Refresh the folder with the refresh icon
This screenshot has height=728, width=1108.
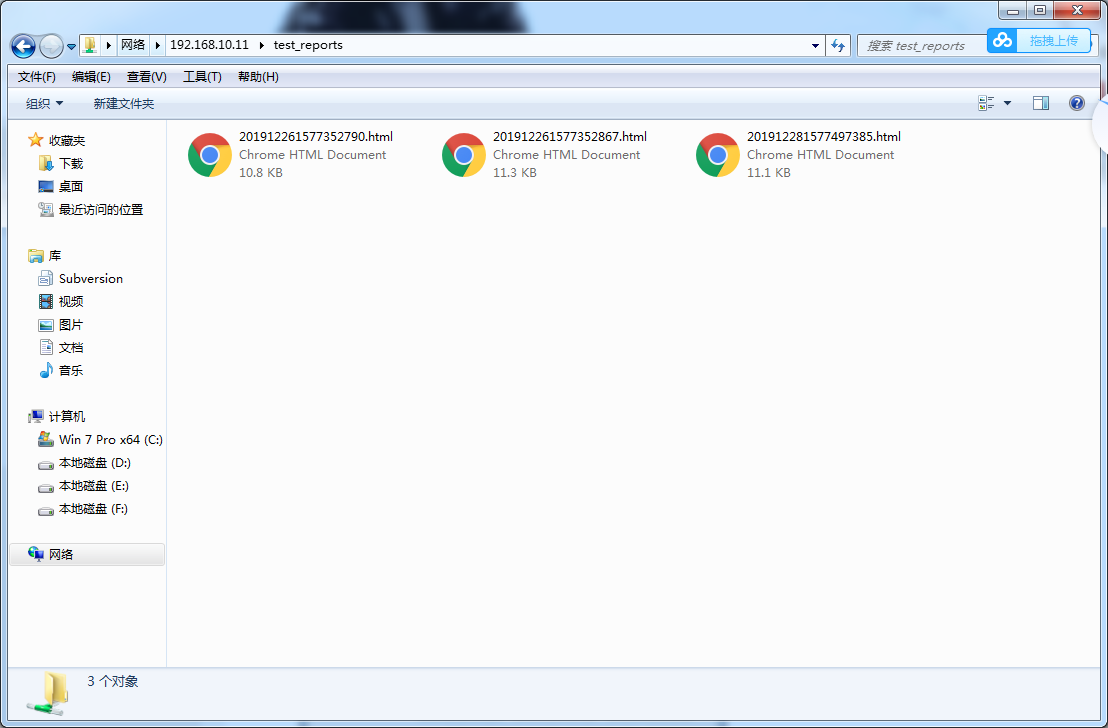(x=838, y=46)
